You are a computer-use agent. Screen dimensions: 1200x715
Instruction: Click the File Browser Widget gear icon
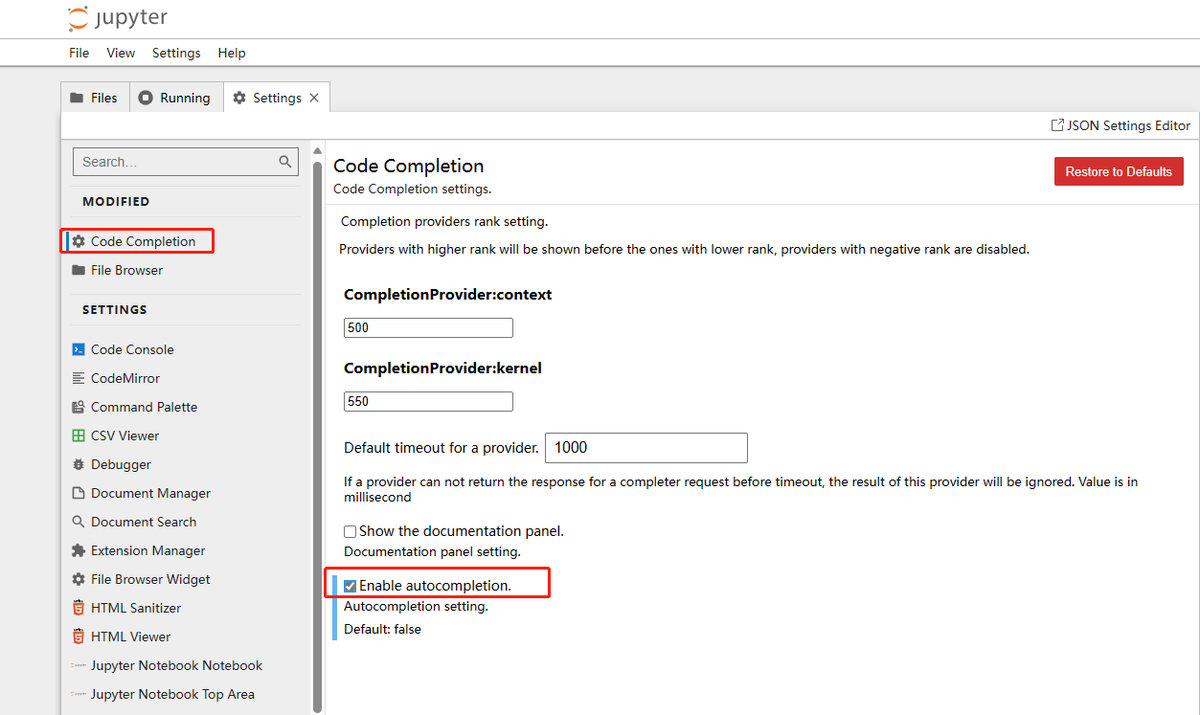tap(78, 579)
